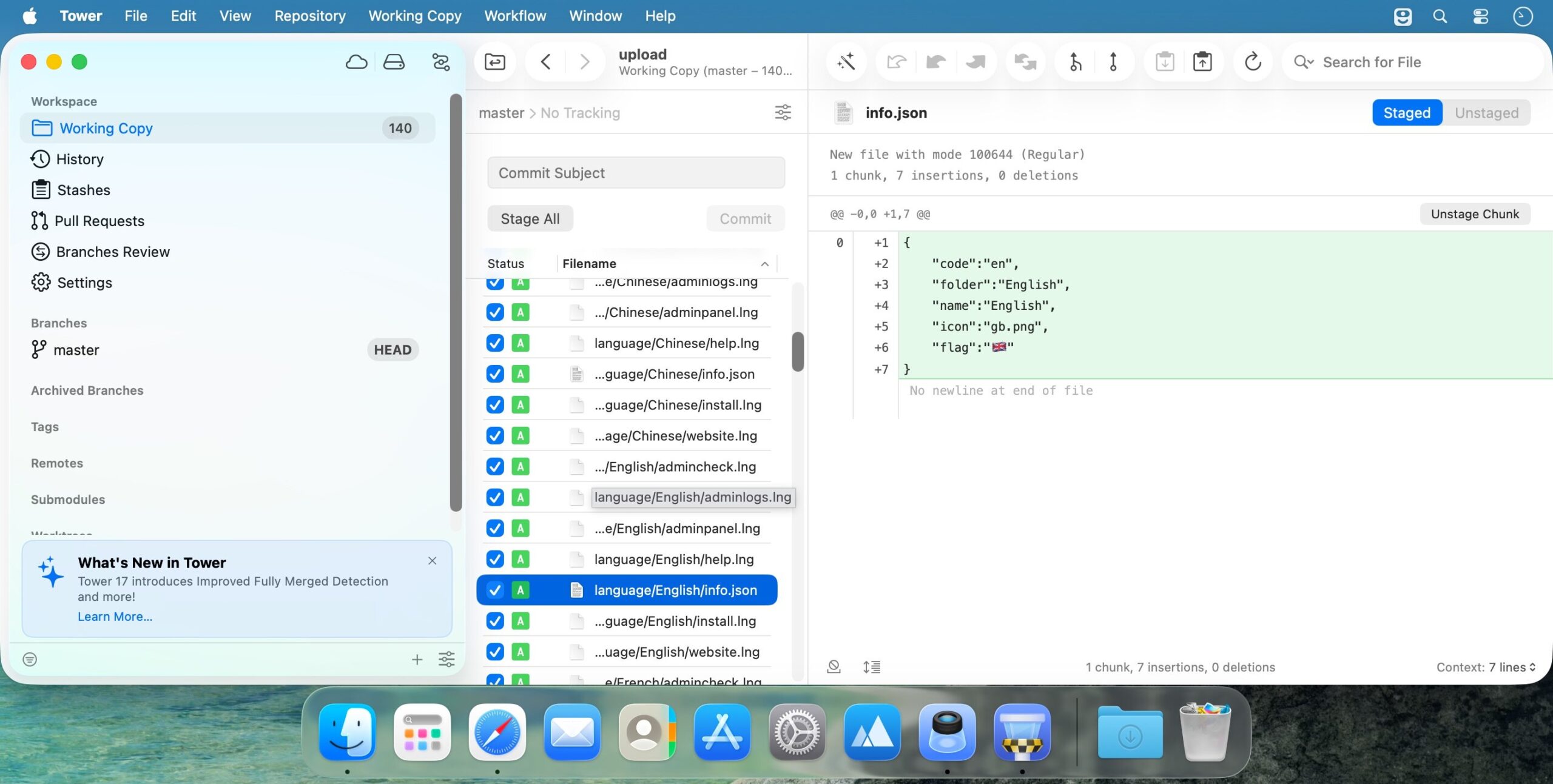Click the Pull toolbar icon

point(936,62)
